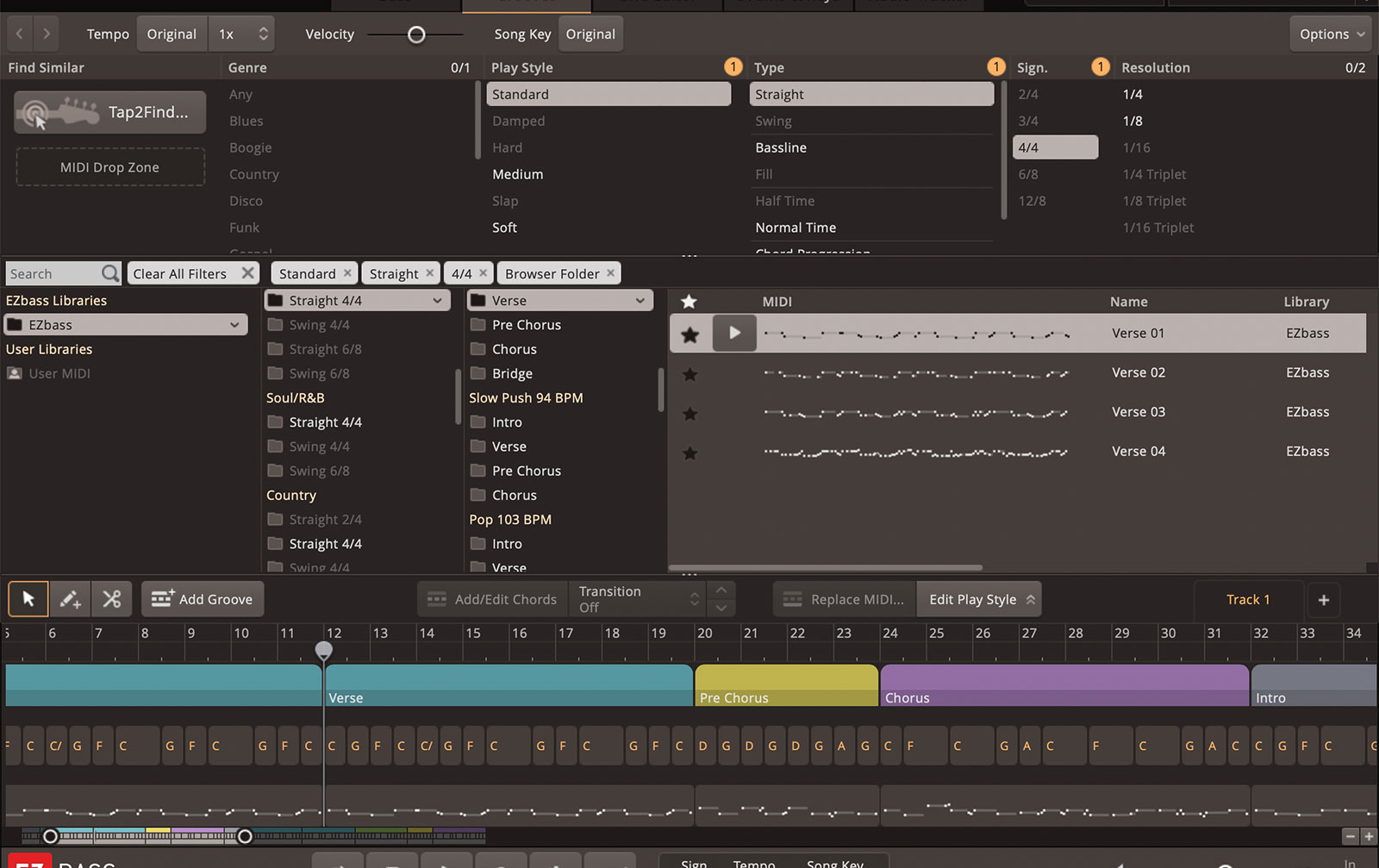Navigate back with left arrow
The image size is (1379, 868).
[x=19, y=34]
